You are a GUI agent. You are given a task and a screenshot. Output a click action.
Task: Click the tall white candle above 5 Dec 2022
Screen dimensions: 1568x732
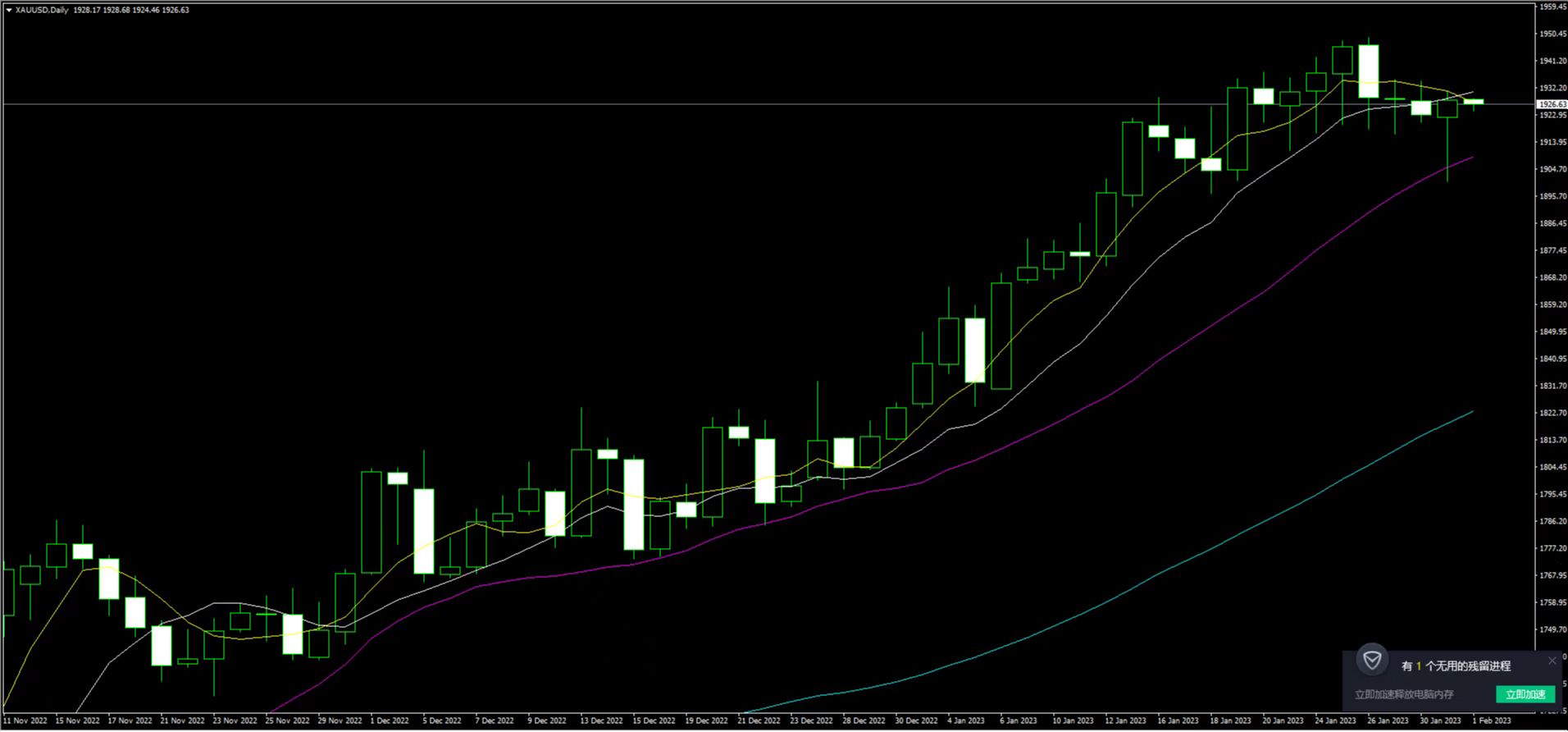[x=424, y=531]
